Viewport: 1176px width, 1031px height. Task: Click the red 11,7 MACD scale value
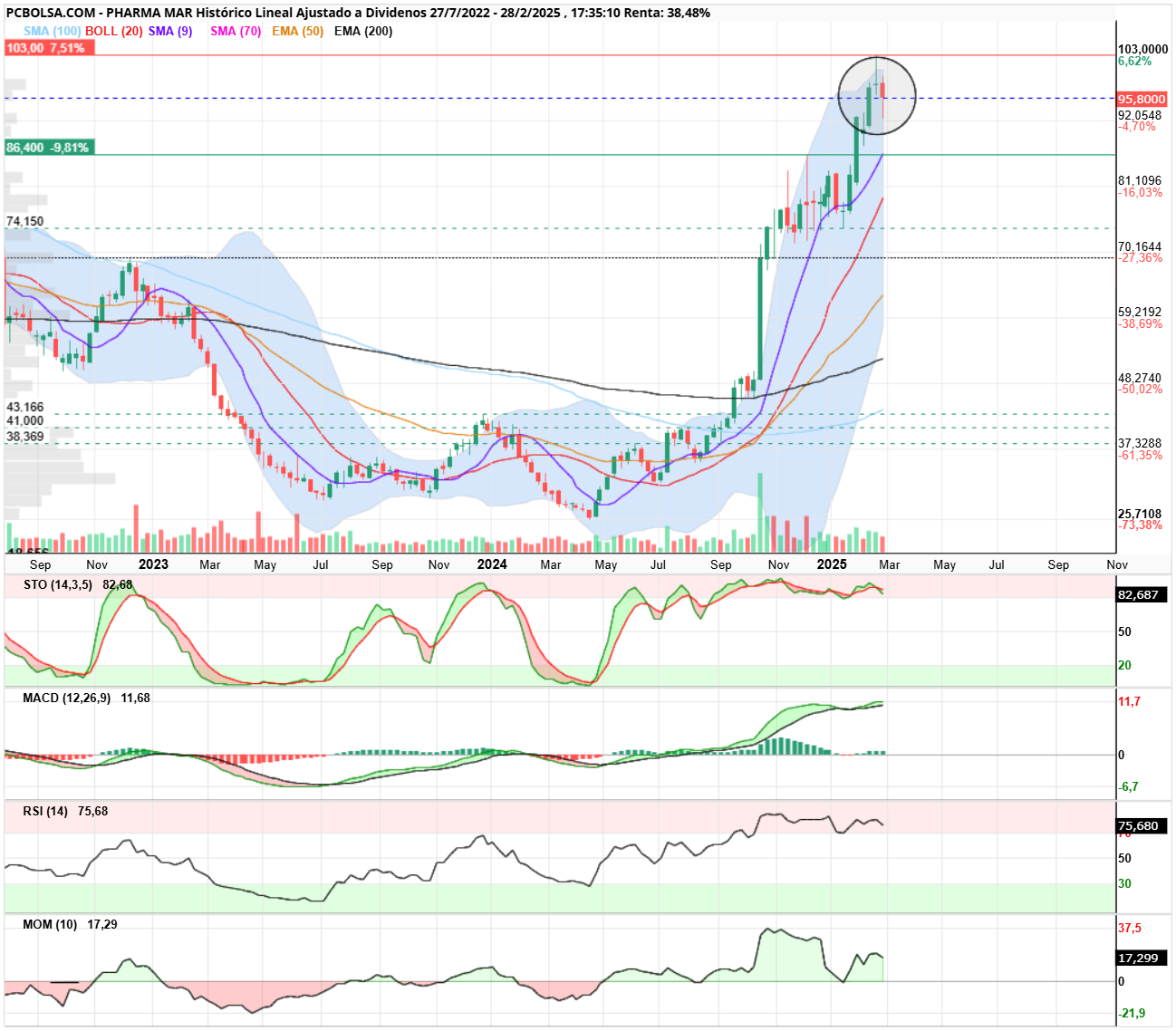pos(1129,702)
